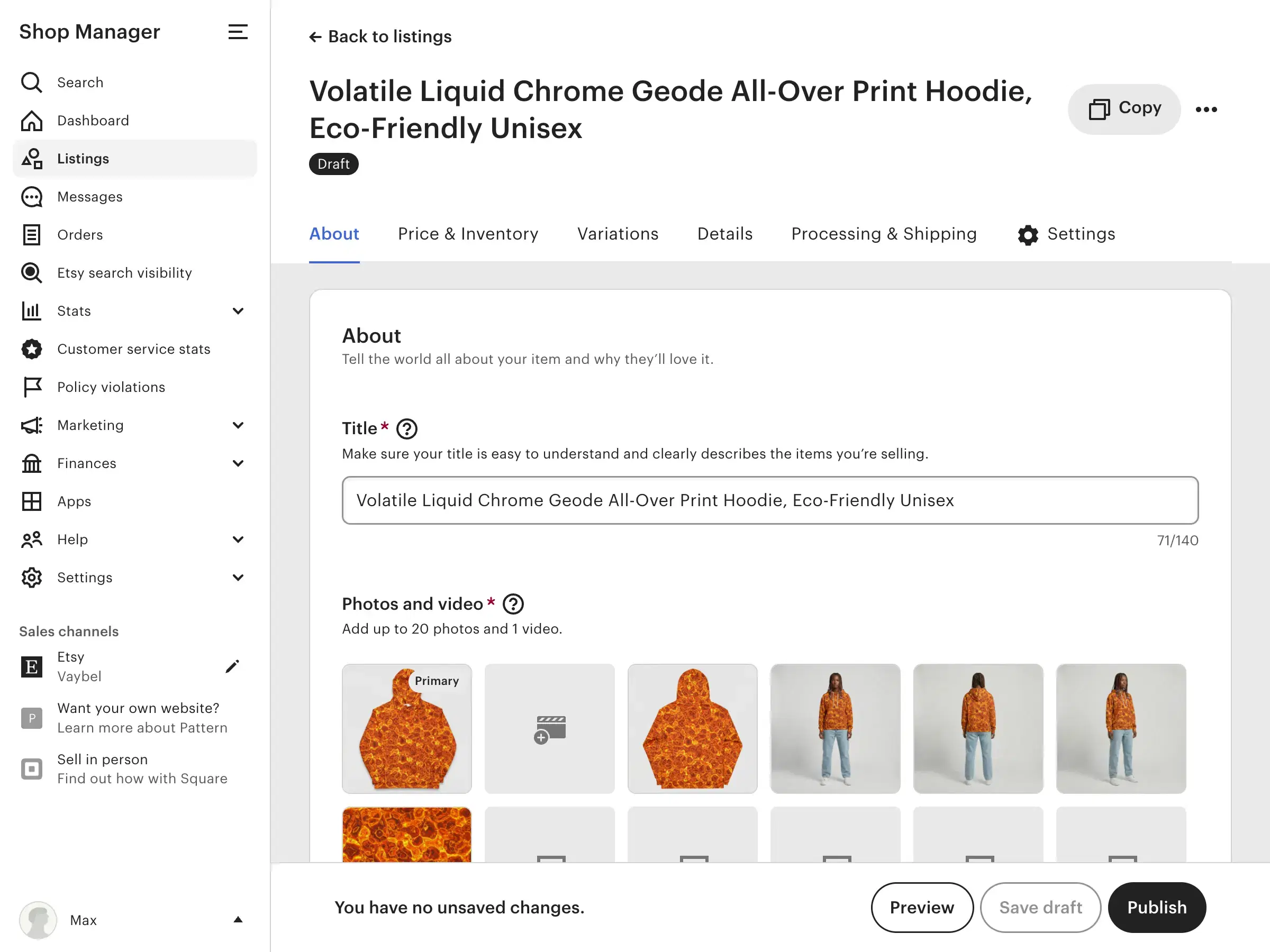Select the primary hoodie photo thumbnail

[x=406, y=729]
